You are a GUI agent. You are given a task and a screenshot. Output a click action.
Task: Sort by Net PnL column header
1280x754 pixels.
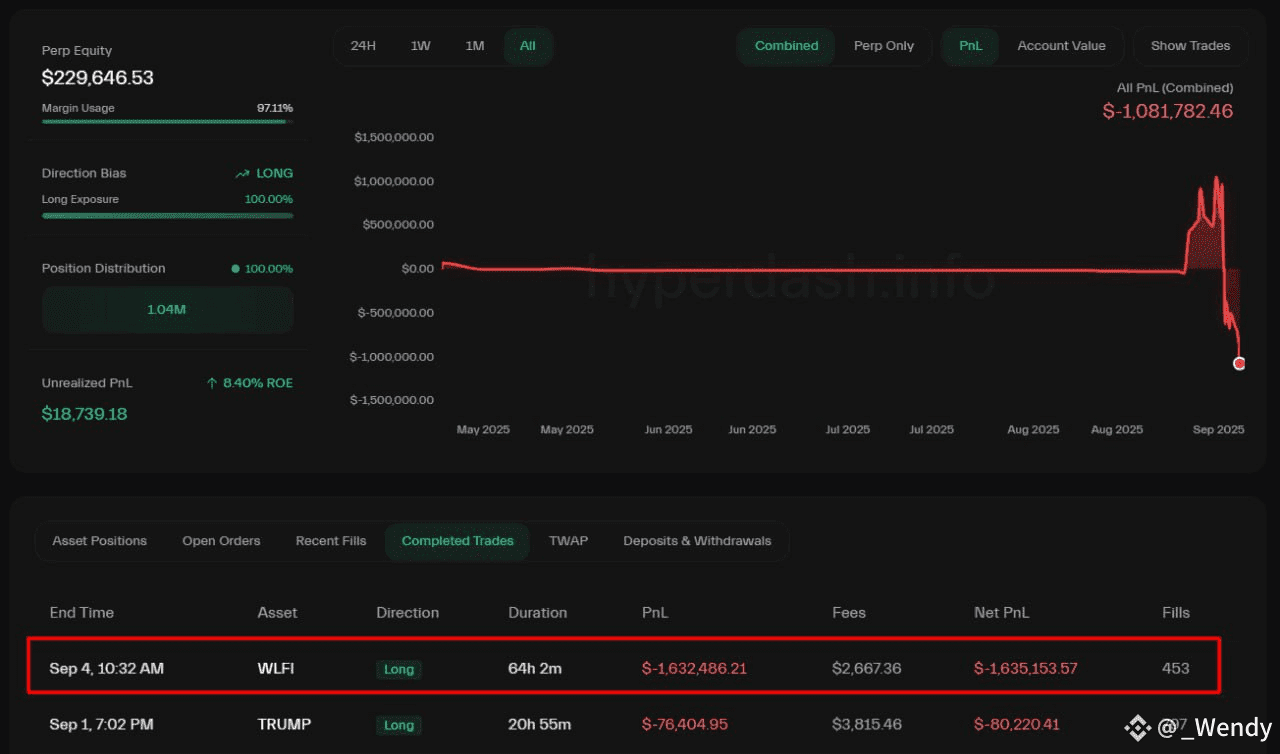click(1001, 612)
